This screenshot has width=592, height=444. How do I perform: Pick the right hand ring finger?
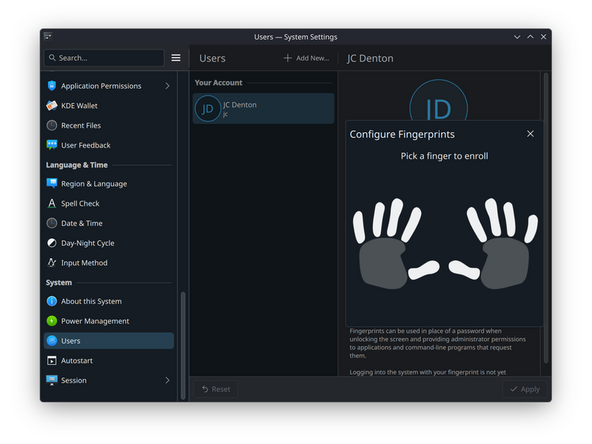tap(509, 219)
